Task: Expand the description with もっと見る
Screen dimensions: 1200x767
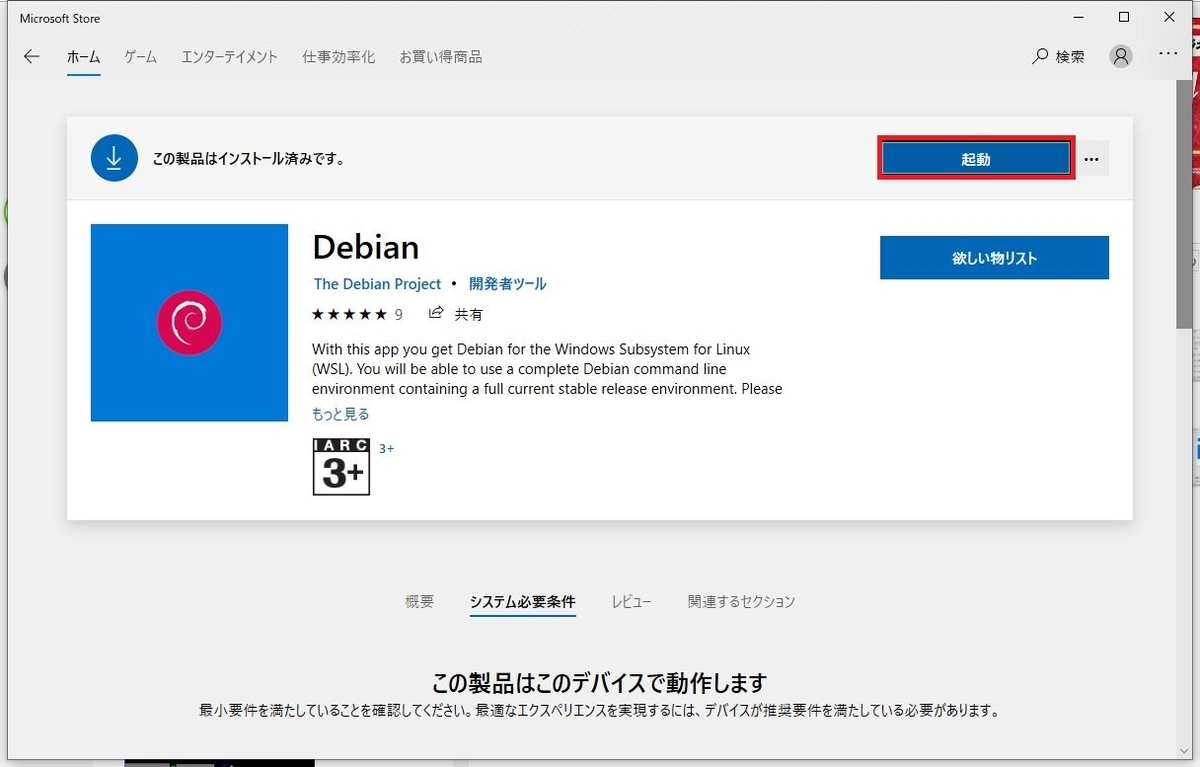Action: click(340, 413)
